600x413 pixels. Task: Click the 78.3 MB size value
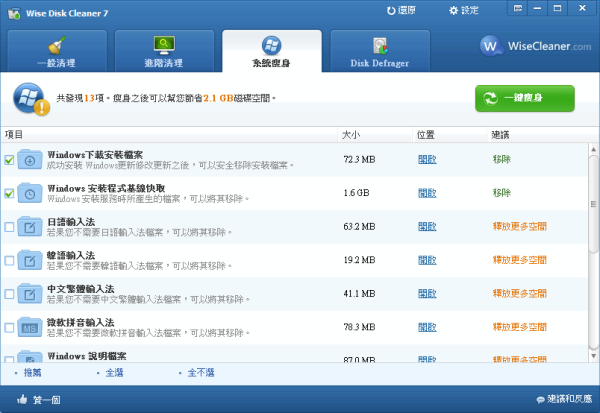(x=359, y=327)
